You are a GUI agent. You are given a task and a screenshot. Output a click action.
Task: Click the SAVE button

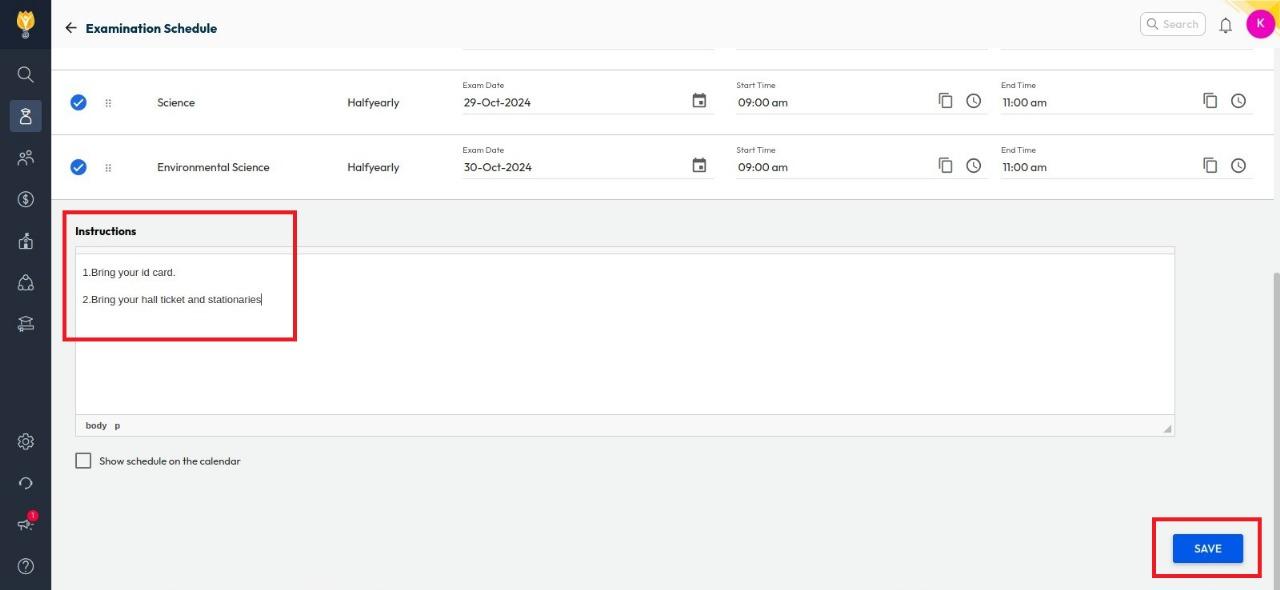[1207, 548]
